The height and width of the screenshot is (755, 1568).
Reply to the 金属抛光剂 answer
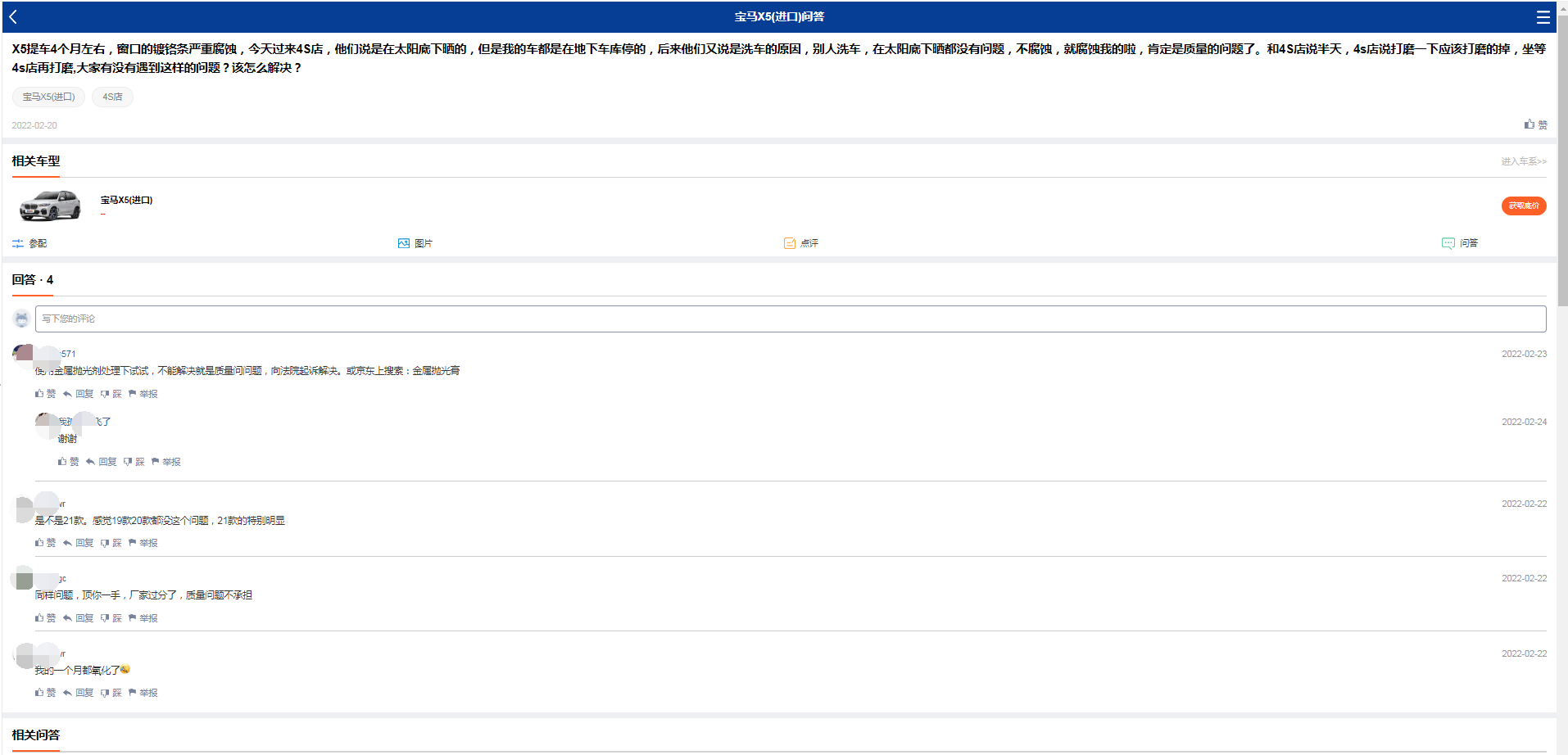tap(79, 394)
